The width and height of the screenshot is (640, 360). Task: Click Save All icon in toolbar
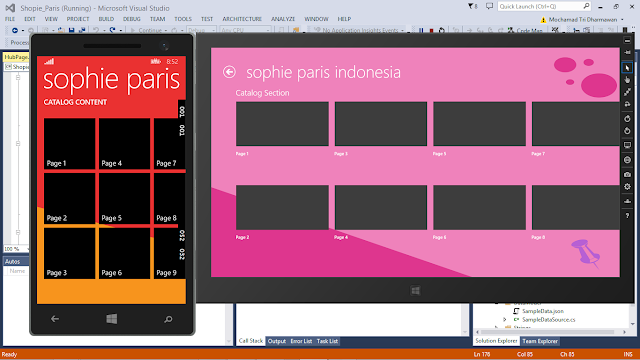pos(82,30)
